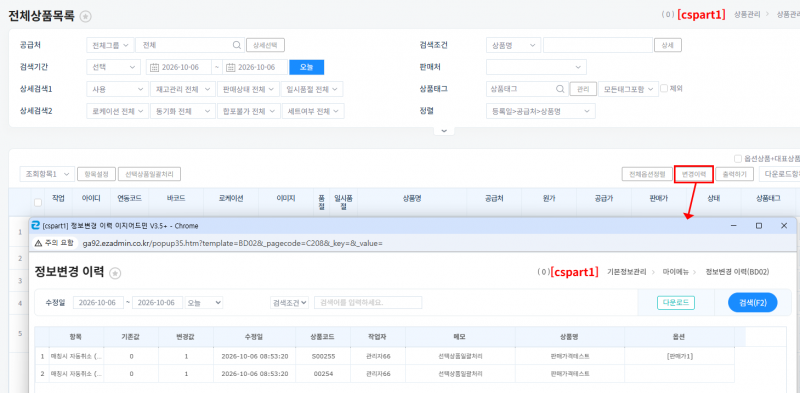
Task: Open the 판매상태 전체 dropdown
Action: point(248,89)
